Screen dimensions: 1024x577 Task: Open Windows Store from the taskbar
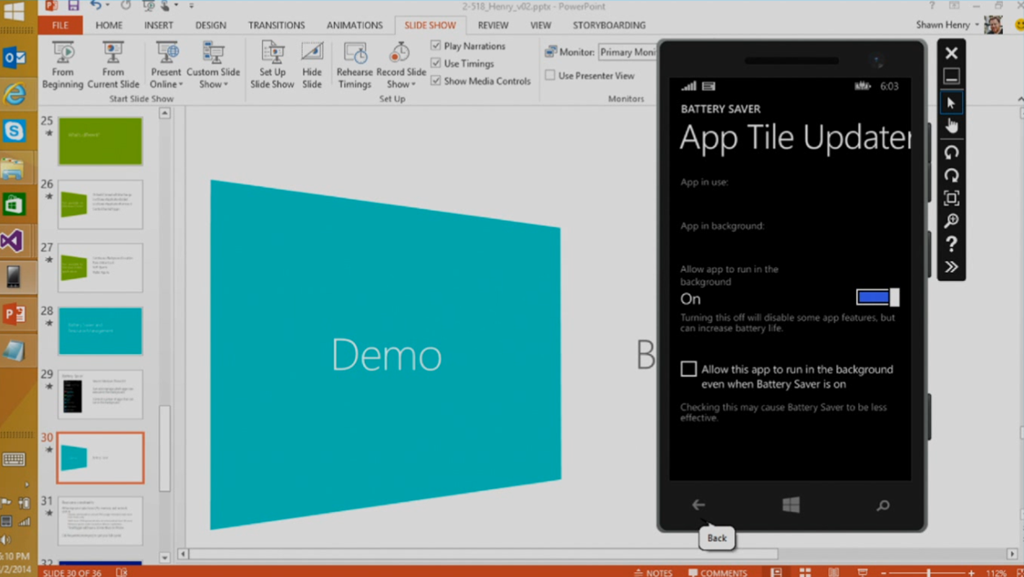click(14, 204)
